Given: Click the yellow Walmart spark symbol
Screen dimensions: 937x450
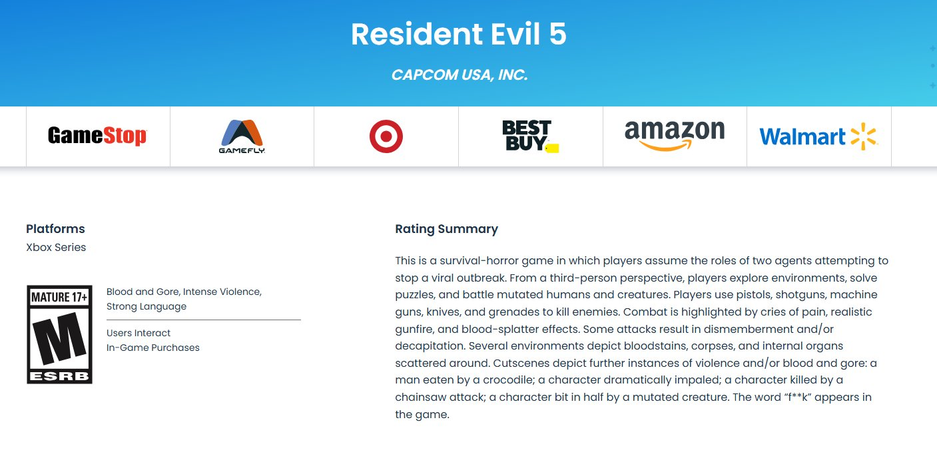Looking at the screenshot, I should tap(863, 137).
